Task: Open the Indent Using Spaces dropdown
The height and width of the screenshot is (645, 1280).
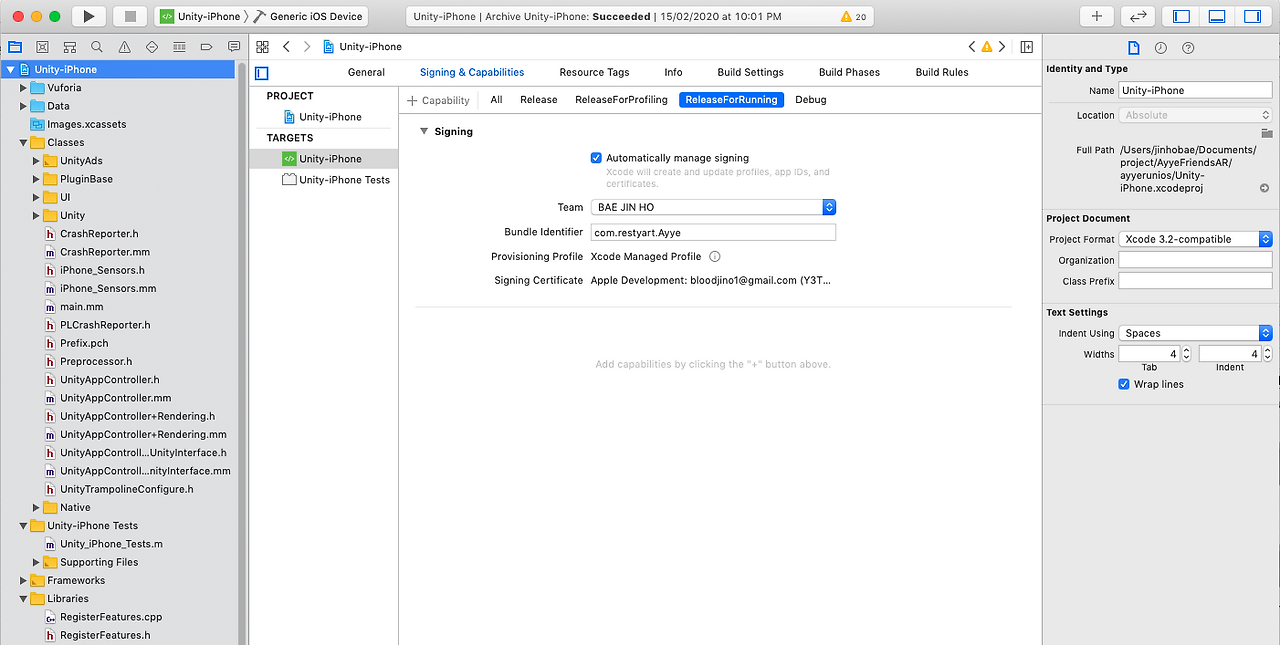Action: point(1195,333)
